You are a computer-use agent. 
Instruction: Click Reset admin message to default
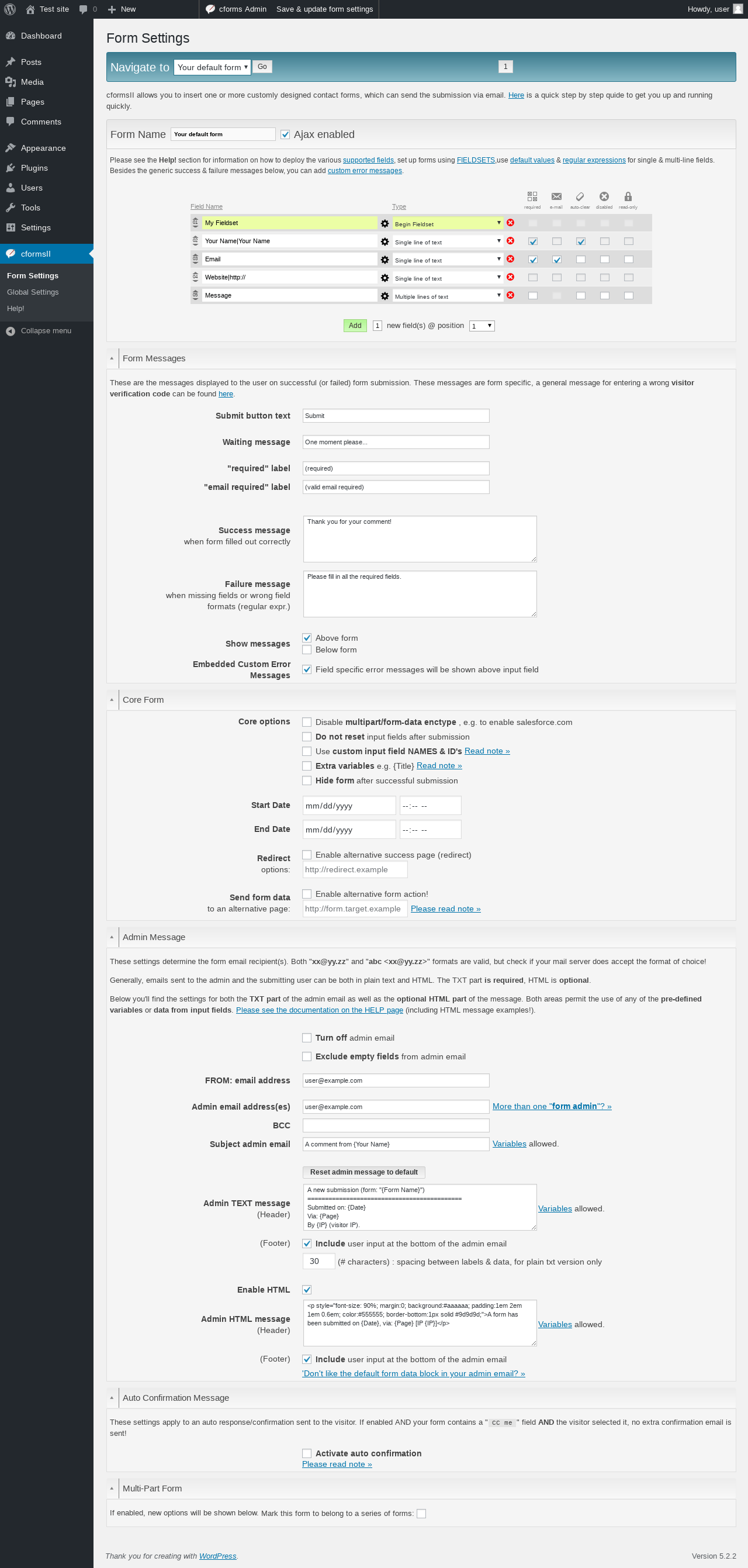(x=364, y=1172)
